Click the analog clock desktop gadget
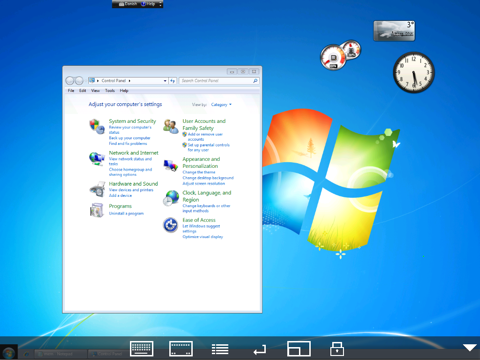Viewport: 480px width, 360px height. coord(414,72)
